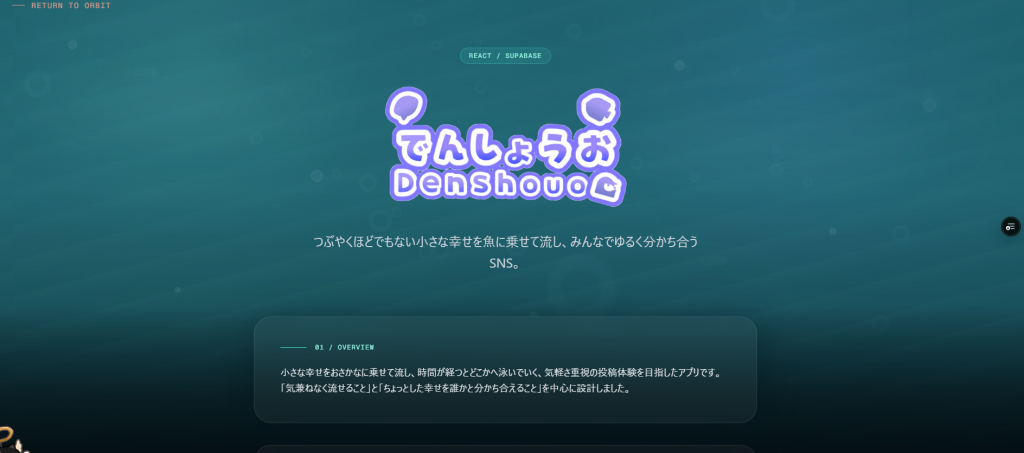Click the top-left fish icon in the logo
The width and height of the screenshot is (1024, 453).
(x=406, y=105)
